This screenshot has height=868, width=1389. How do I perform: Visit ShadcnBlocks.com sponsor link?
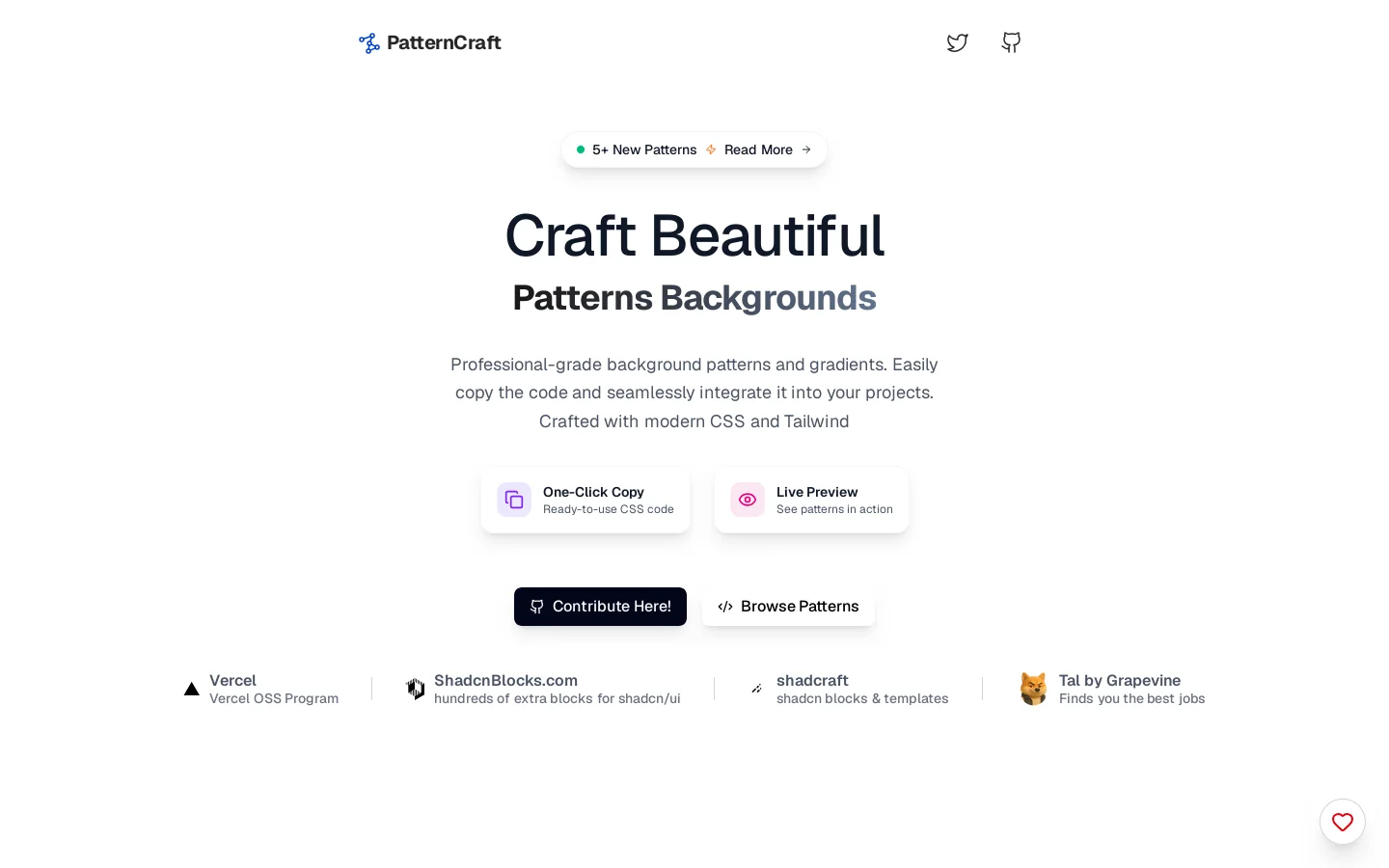click(543, 689)
